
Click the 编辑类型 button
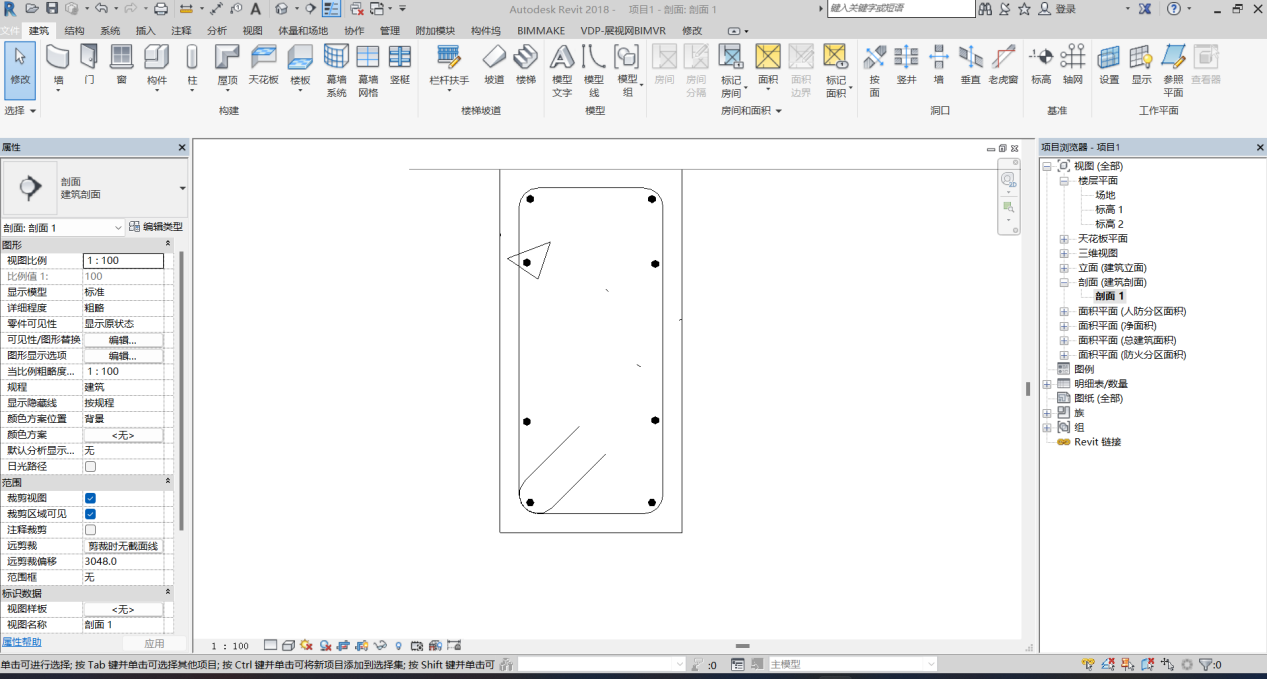(x=156, y=228)
